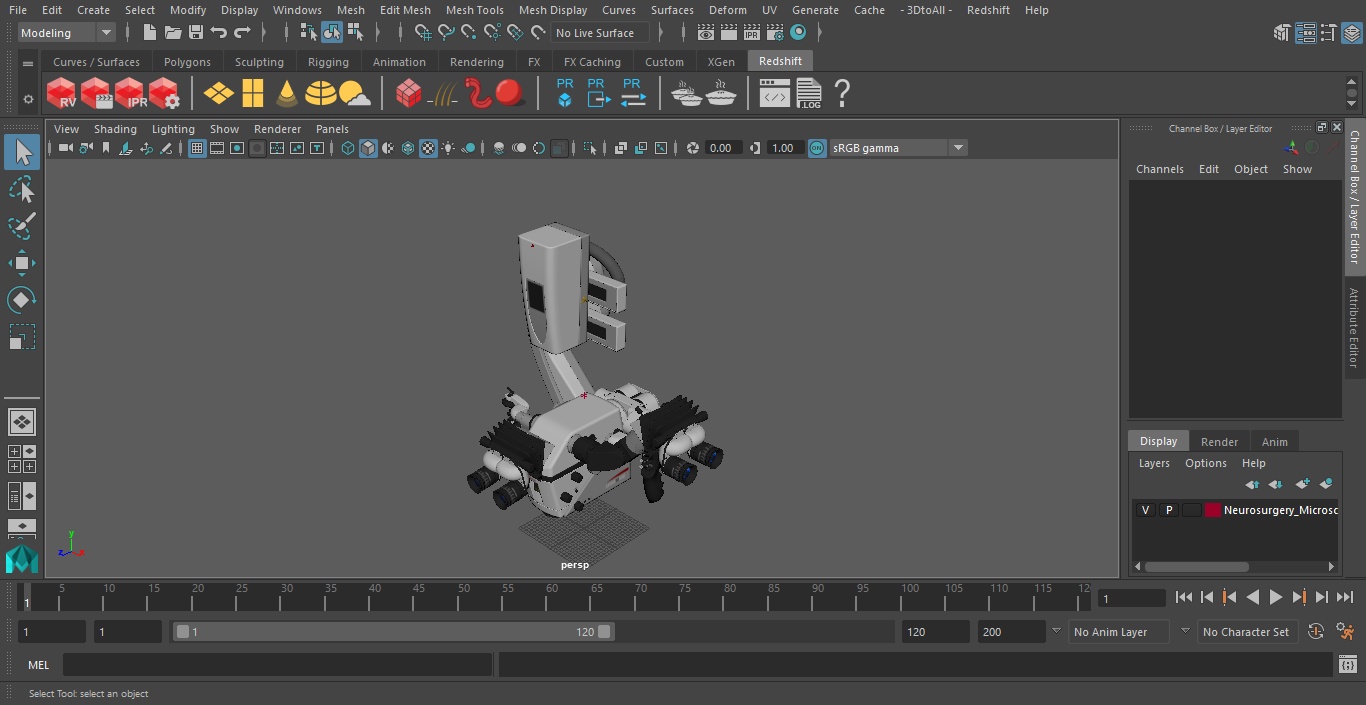Viewport: 1366px width, 705px height.
Task: Create a Redshift dome light
Action: coord(320,94)
